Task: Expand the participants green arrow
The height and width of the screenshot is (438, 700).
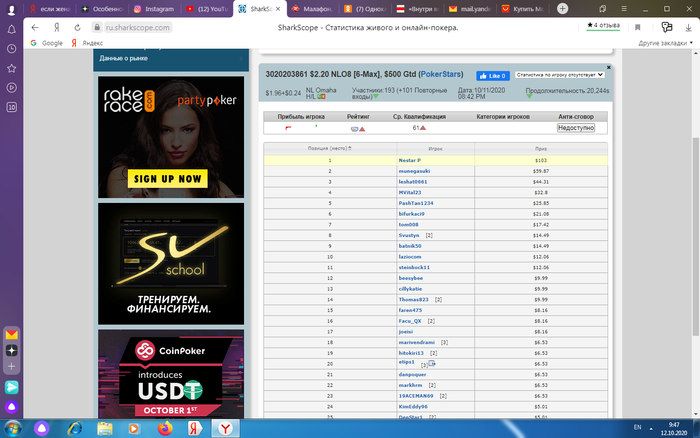Action: (x=376, y=96)
